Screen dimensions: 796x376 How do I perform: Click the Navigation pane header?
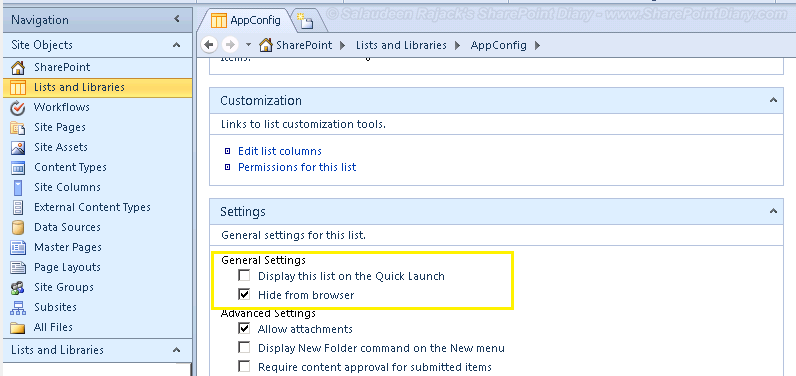click(x=96, y=20)
